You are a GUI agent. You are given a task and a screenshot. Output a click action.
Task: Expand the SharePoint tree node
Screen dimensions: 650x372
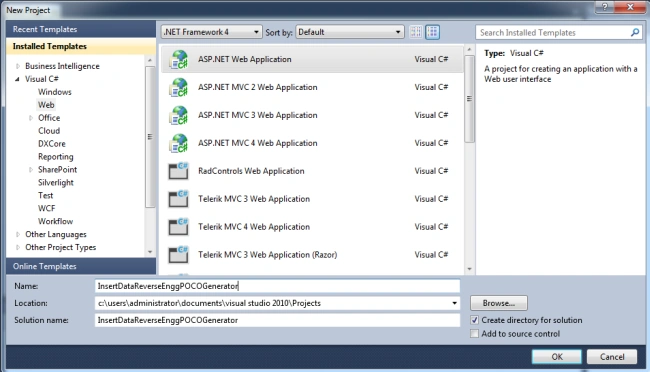click(x=31, y=170)
